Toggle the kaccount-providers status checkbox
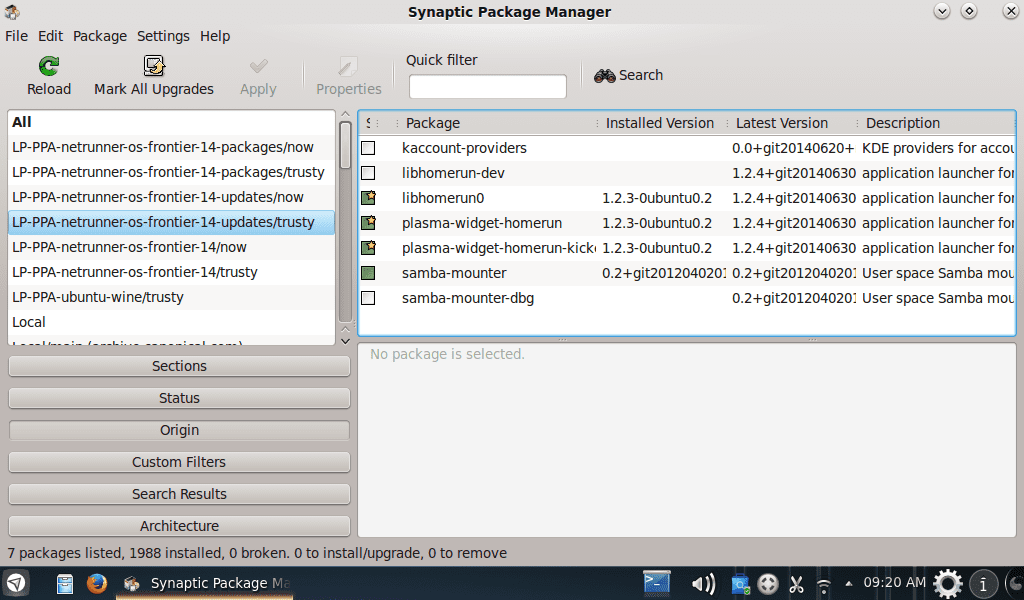Viewport: 1024px width, 600px height. click(368, 148)
